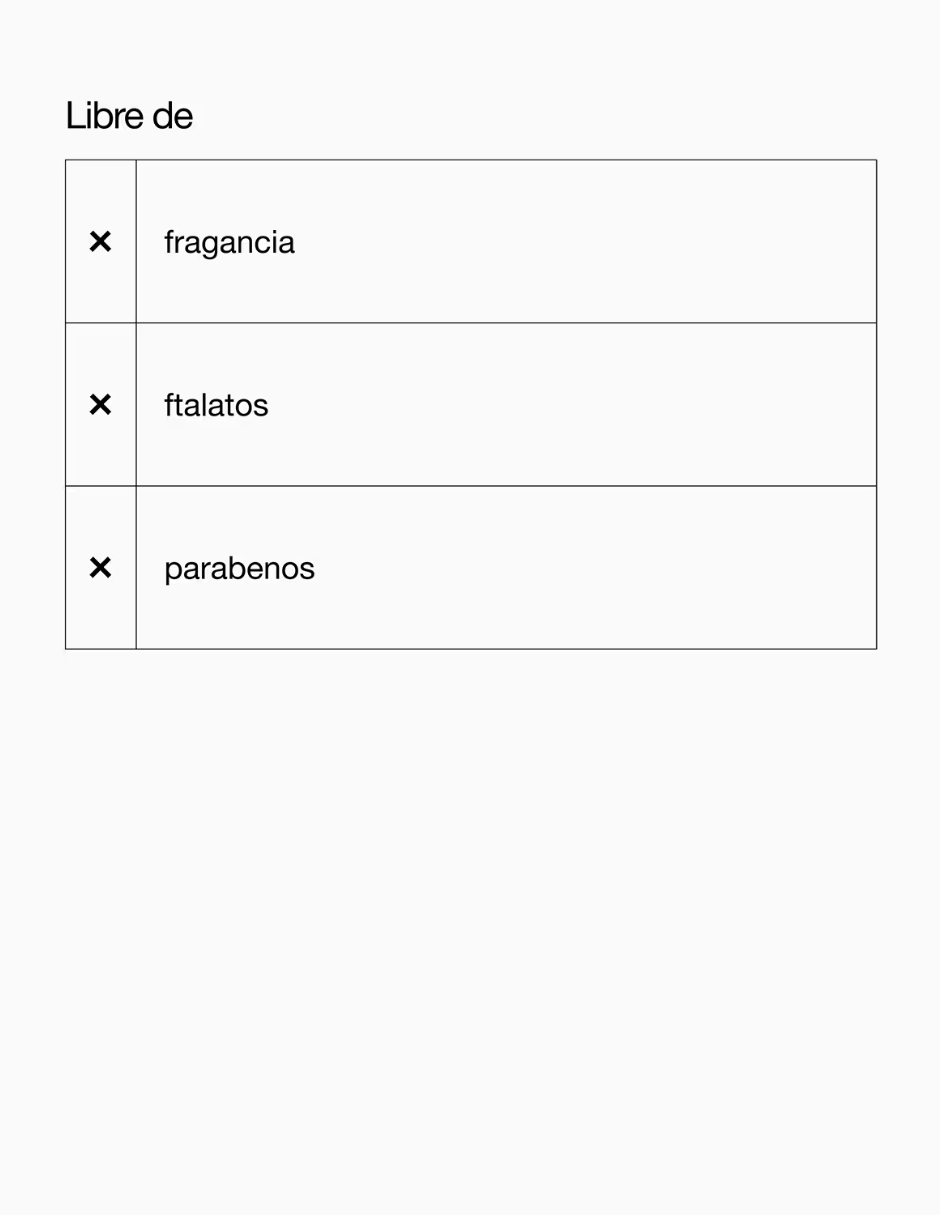Select the ftalatos label text
The height and width of the screenshot is (1215, 940).
[216, 405]
